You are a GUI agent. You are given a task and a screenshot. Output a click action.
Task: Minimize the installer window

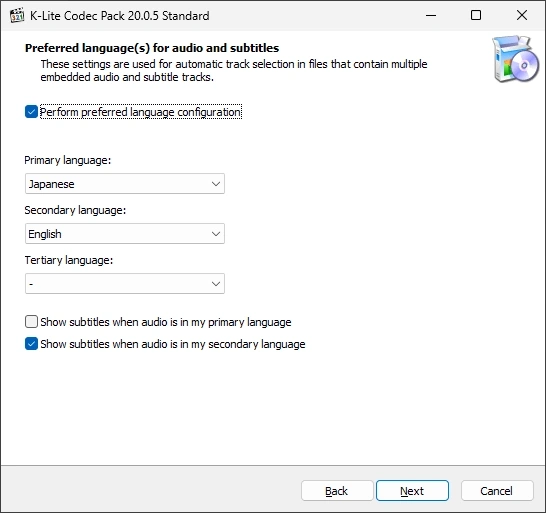coord(431,15)
